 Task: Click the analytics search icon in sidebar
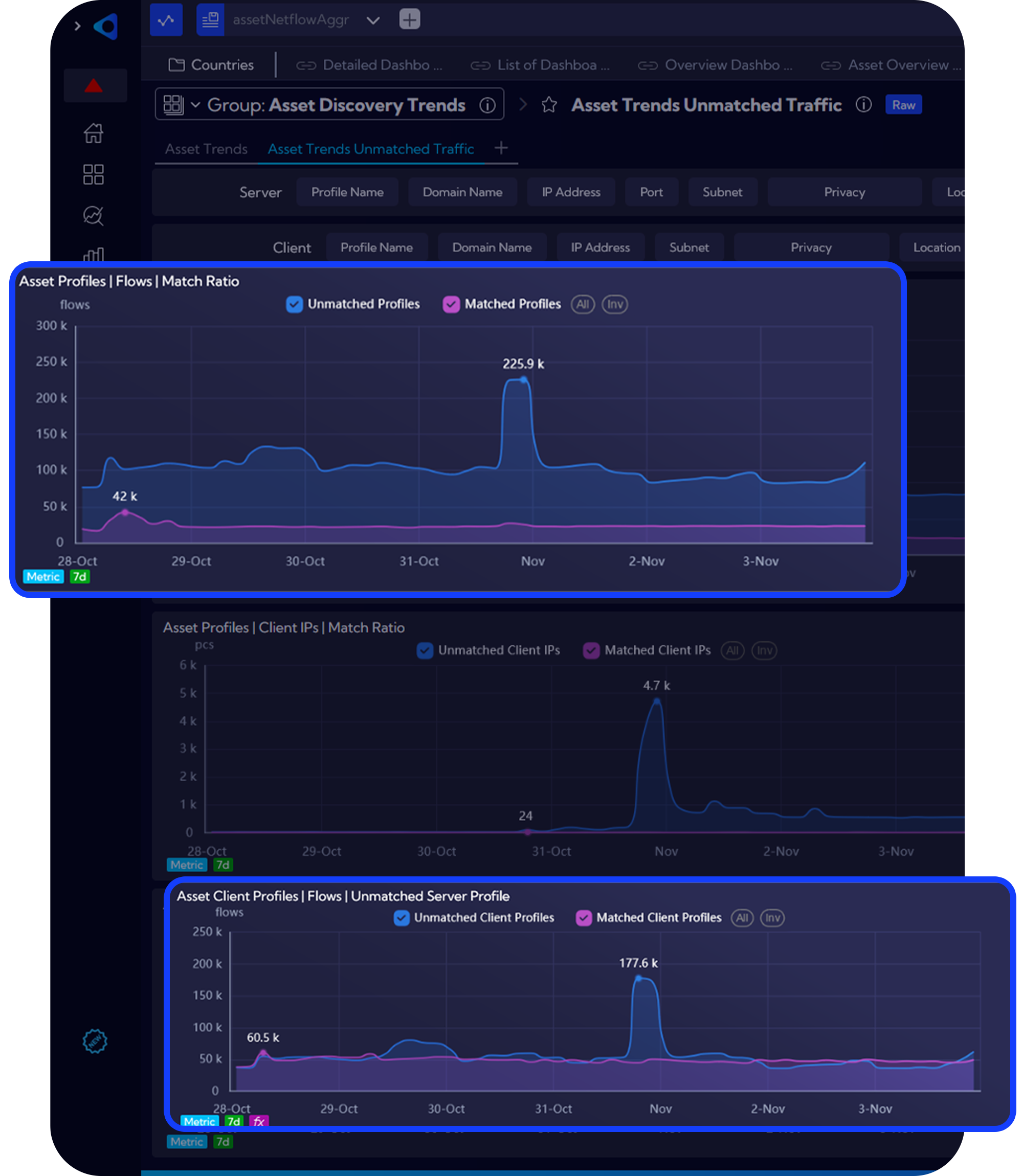(x=93, y=216)
